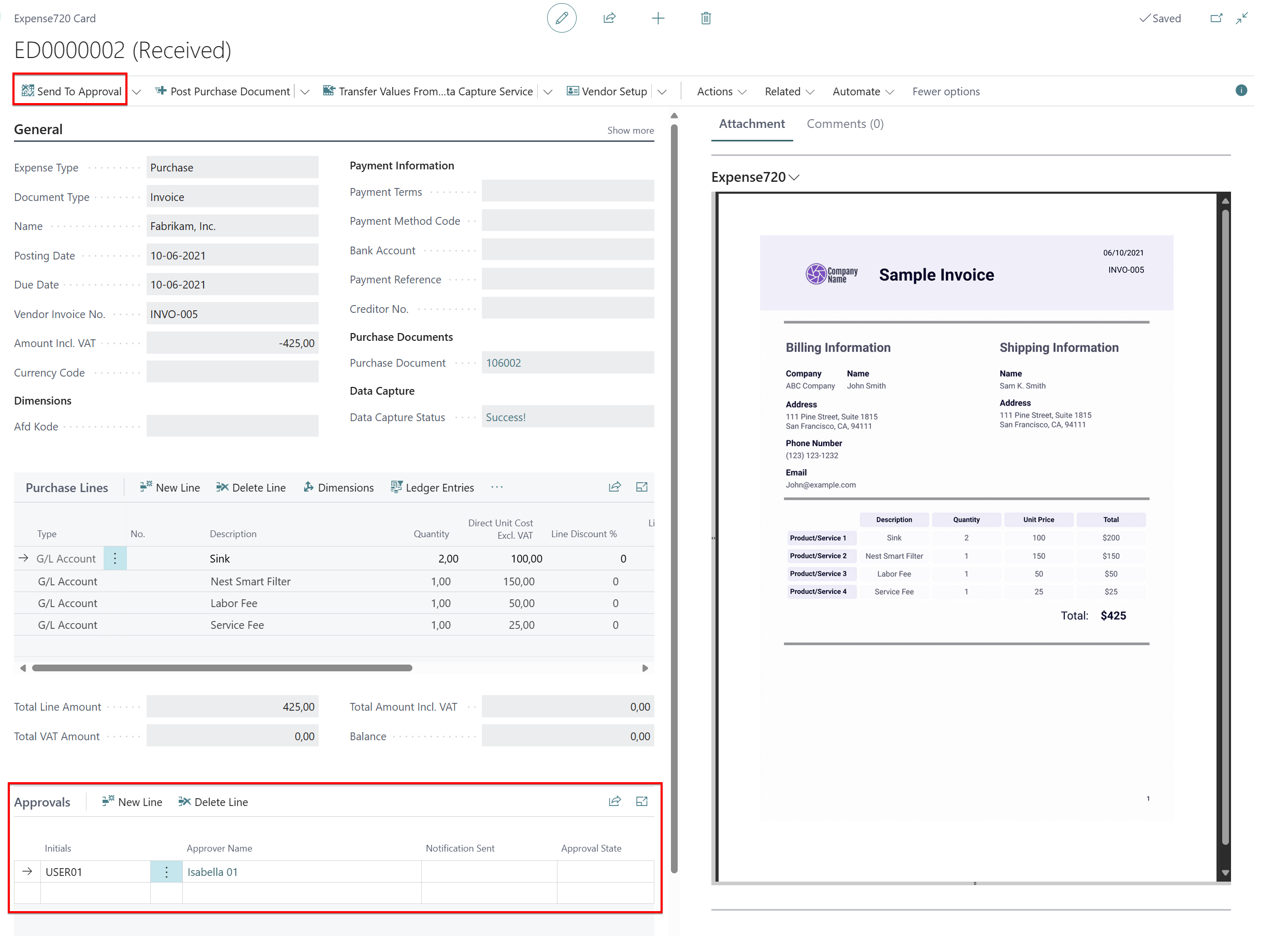Click the trash delete icon

705,18
